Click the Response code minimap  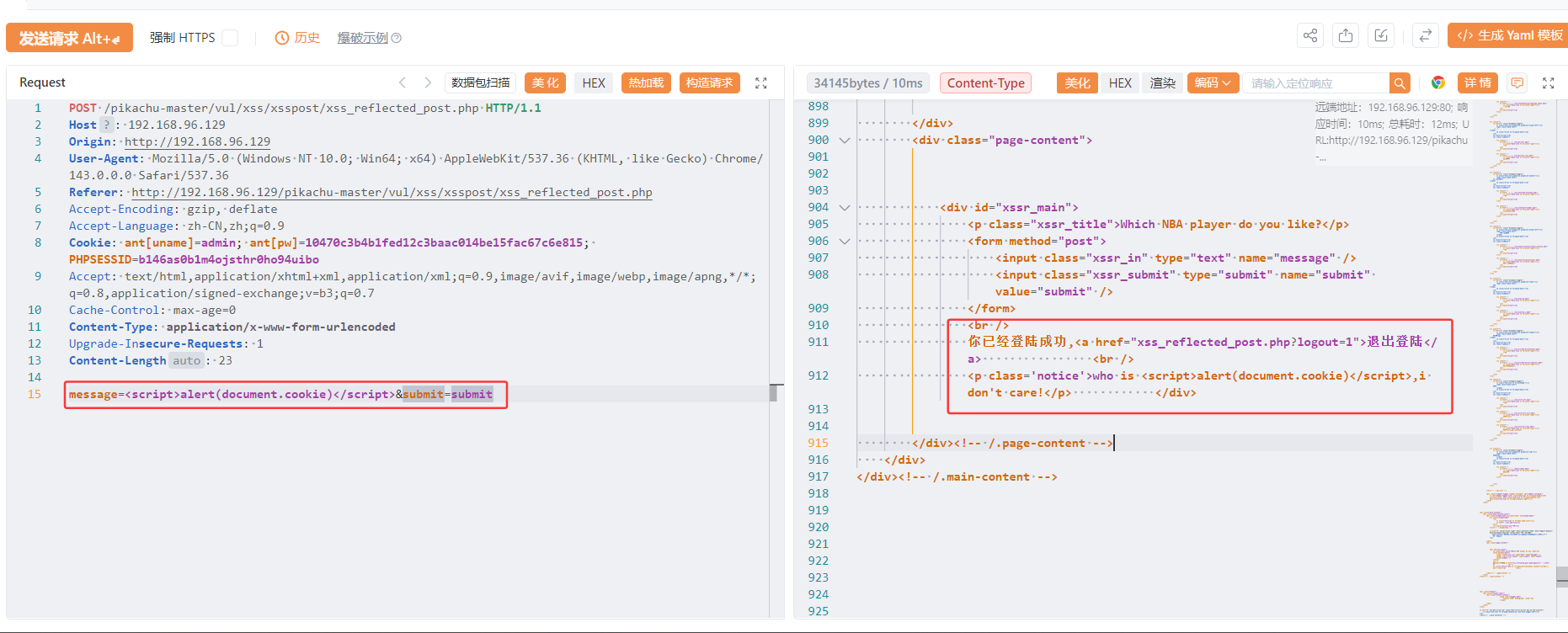1517,359
